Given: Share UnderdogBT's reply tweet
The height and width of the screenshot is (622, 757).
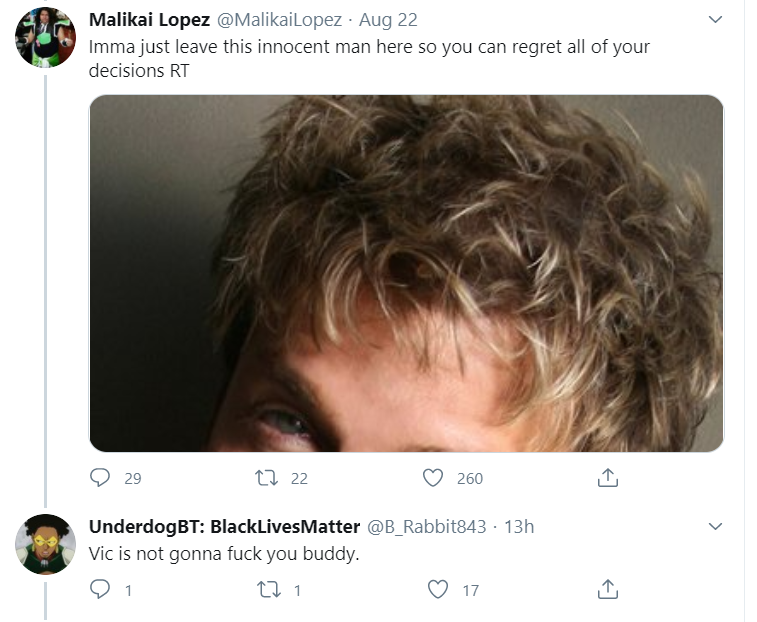Looking at the screenshot, I should (608, 589).
